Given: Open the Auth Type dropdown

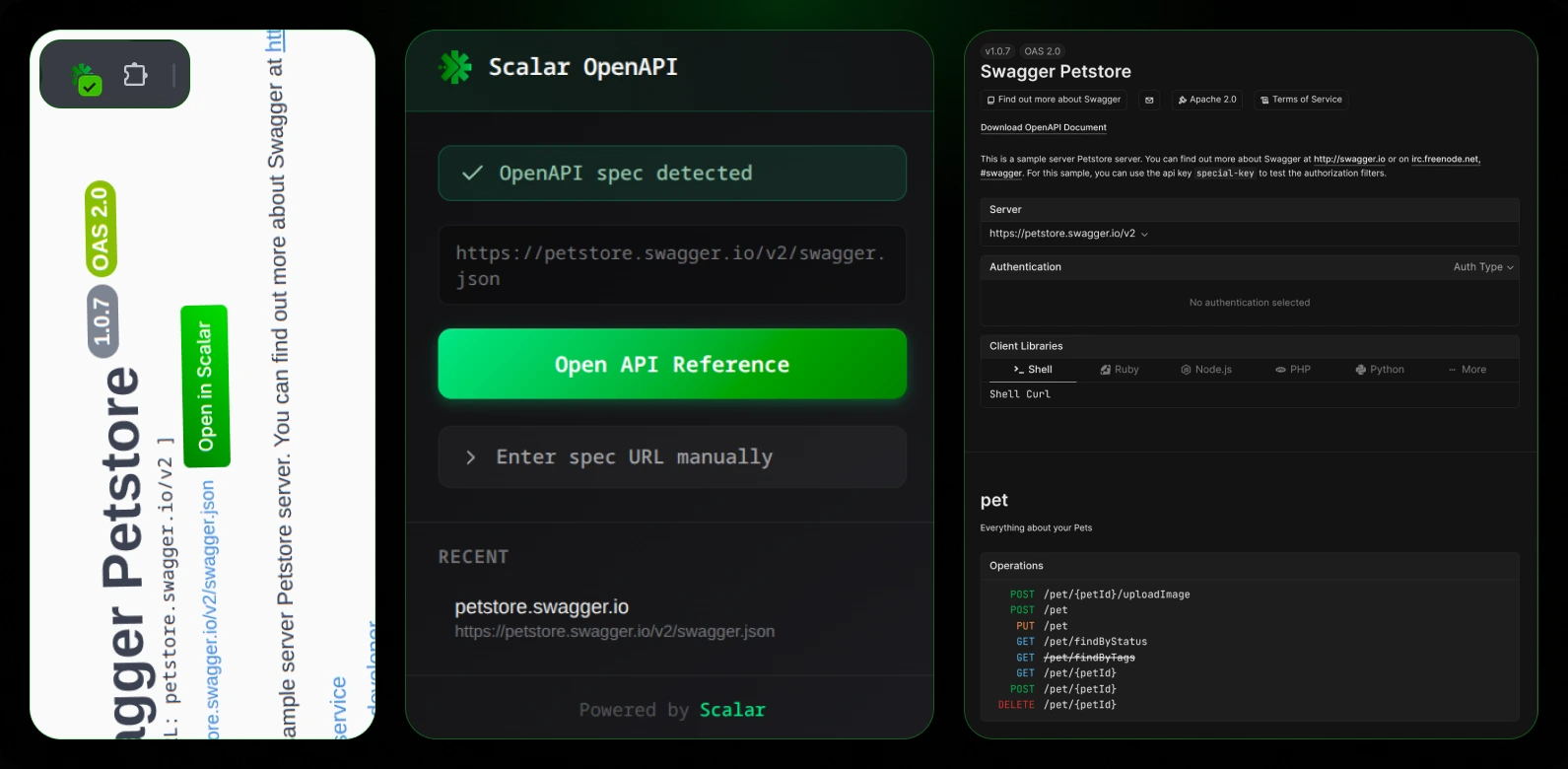Looking at the screenshot, I should click(x=1483, y=267).
